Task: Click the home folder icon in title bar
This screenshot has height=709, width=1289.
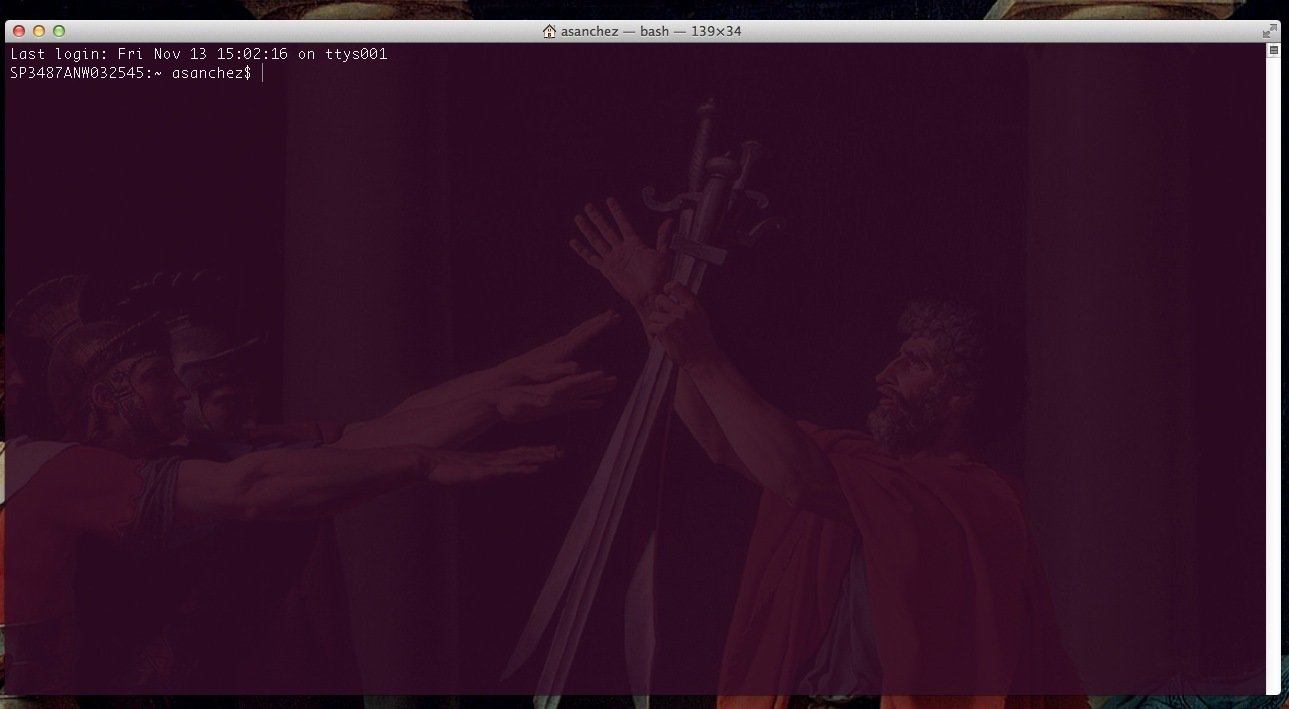Action: click(549, 31)
